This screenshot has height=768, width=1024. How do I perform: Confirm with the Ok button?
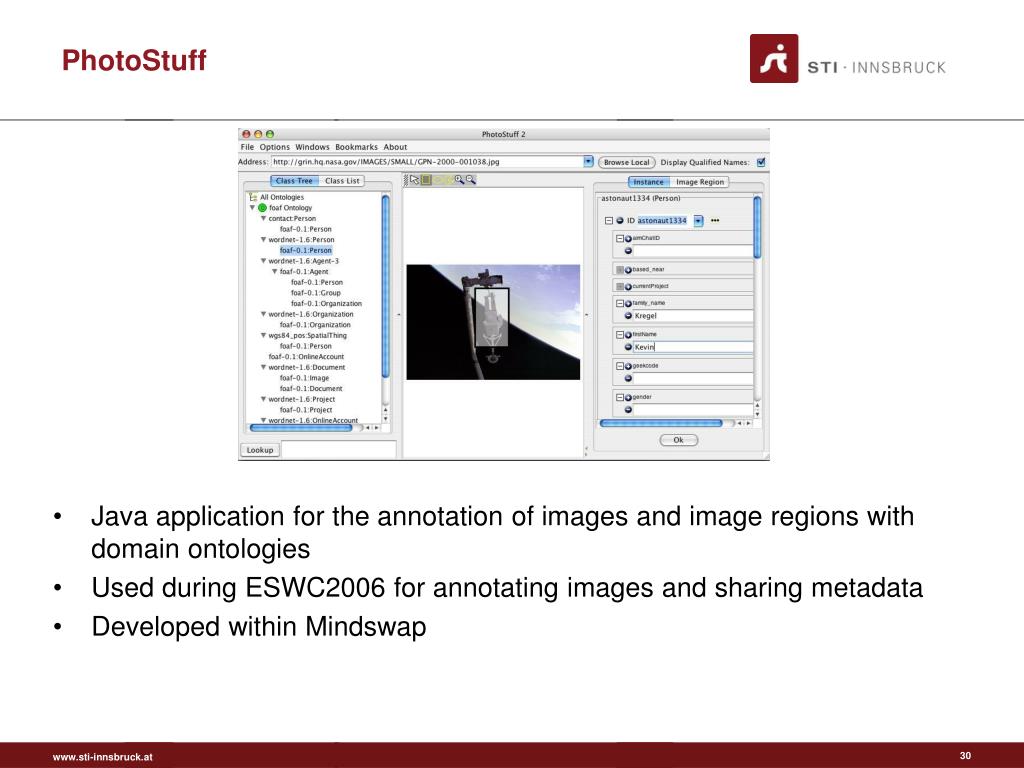pos(679,440)
